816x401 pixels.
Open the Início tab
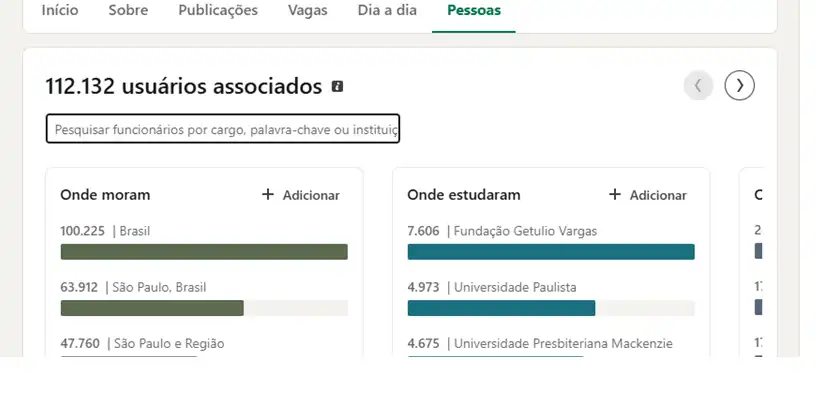pos(60,10)
